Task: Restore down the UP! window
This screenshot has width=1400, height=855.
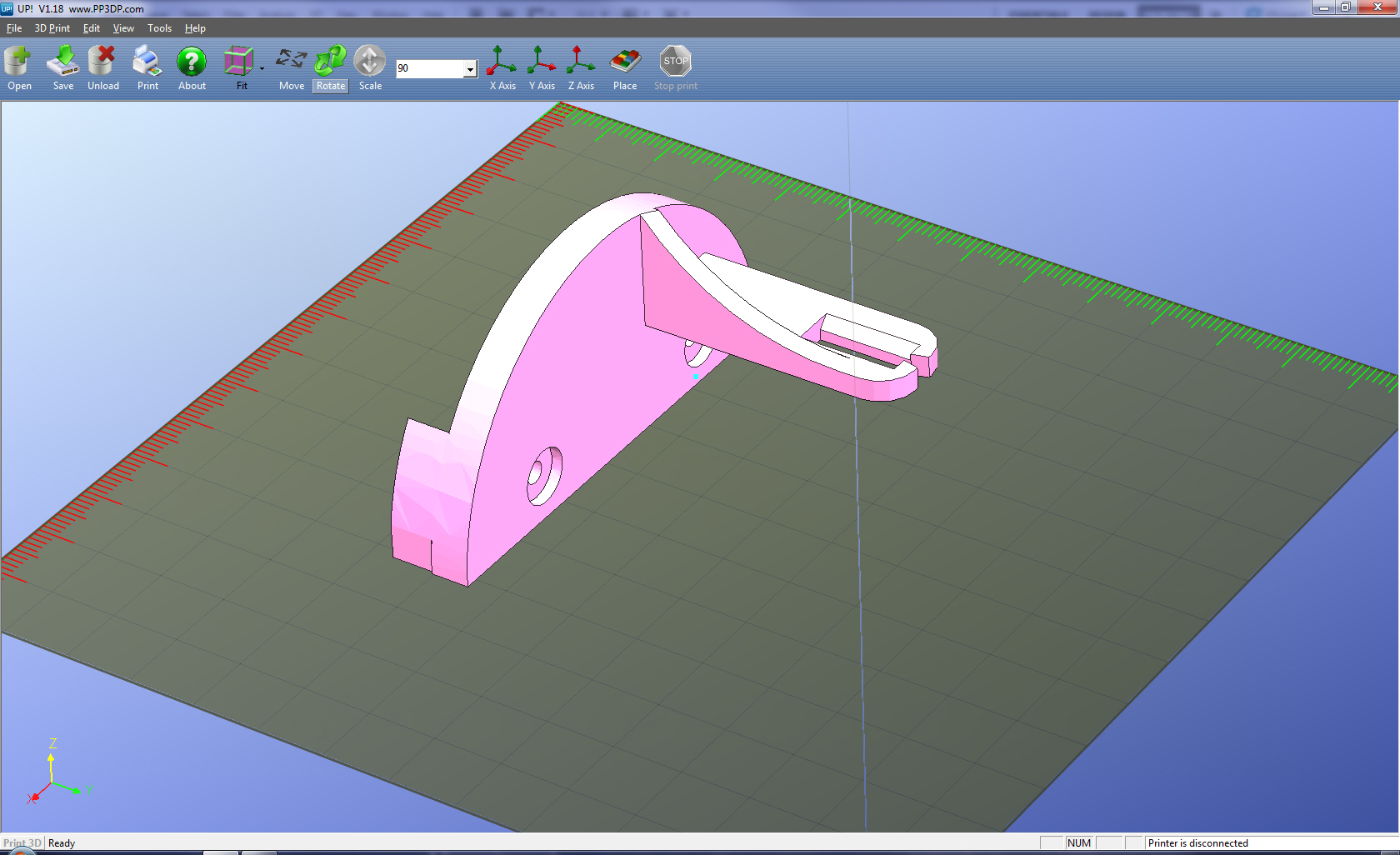Action: tap(1346, 7)
